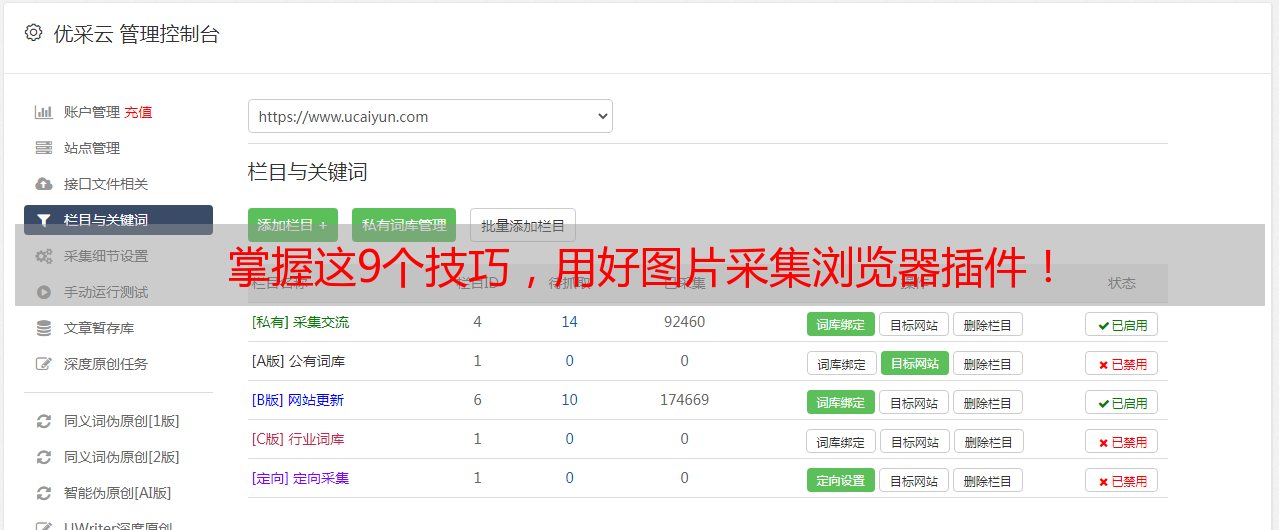Click the collected count 92460

[x=684, y=322]
